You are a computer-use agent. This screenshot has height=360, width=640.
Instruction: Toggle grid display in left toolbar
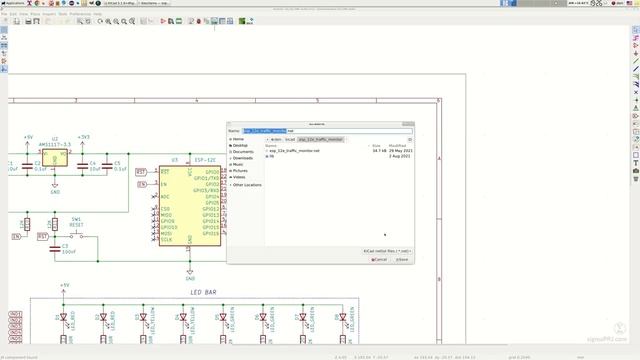4,30
